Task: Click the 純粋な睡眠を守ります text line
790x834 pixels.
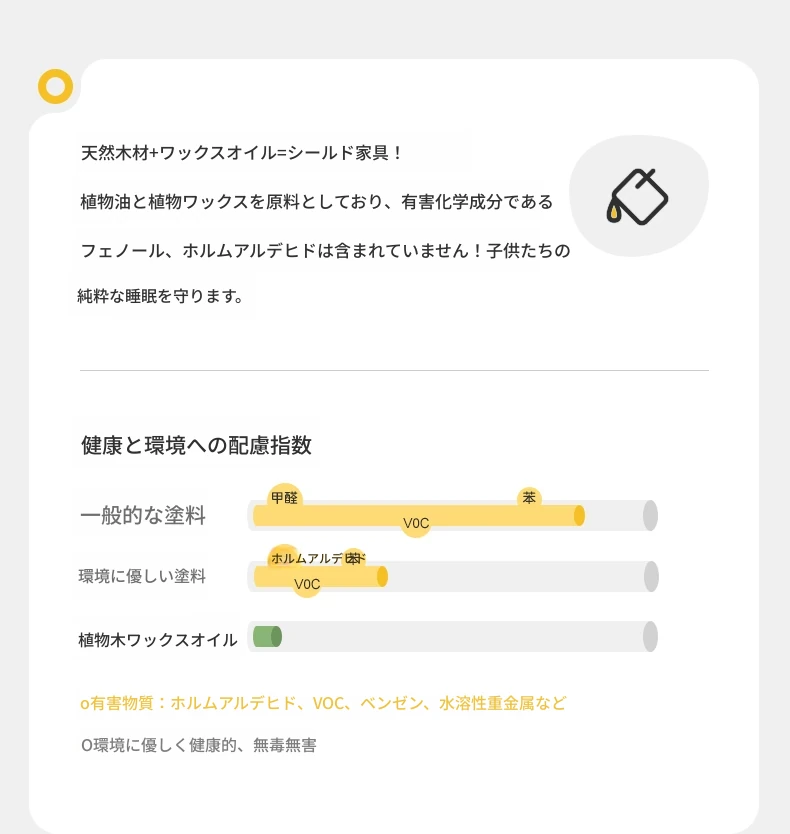Action: point(160,296)
